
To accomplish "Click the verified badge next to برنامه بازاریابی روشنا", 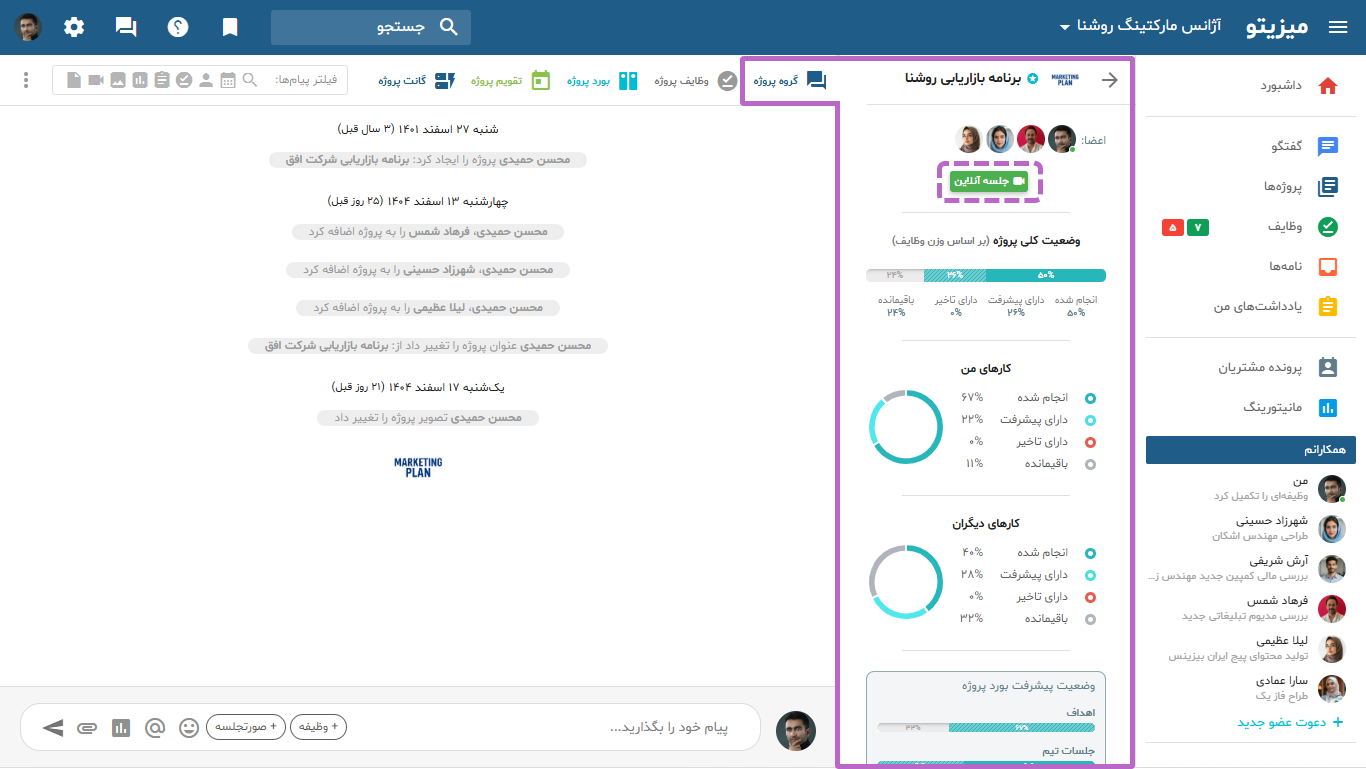I will (1033, 79).
